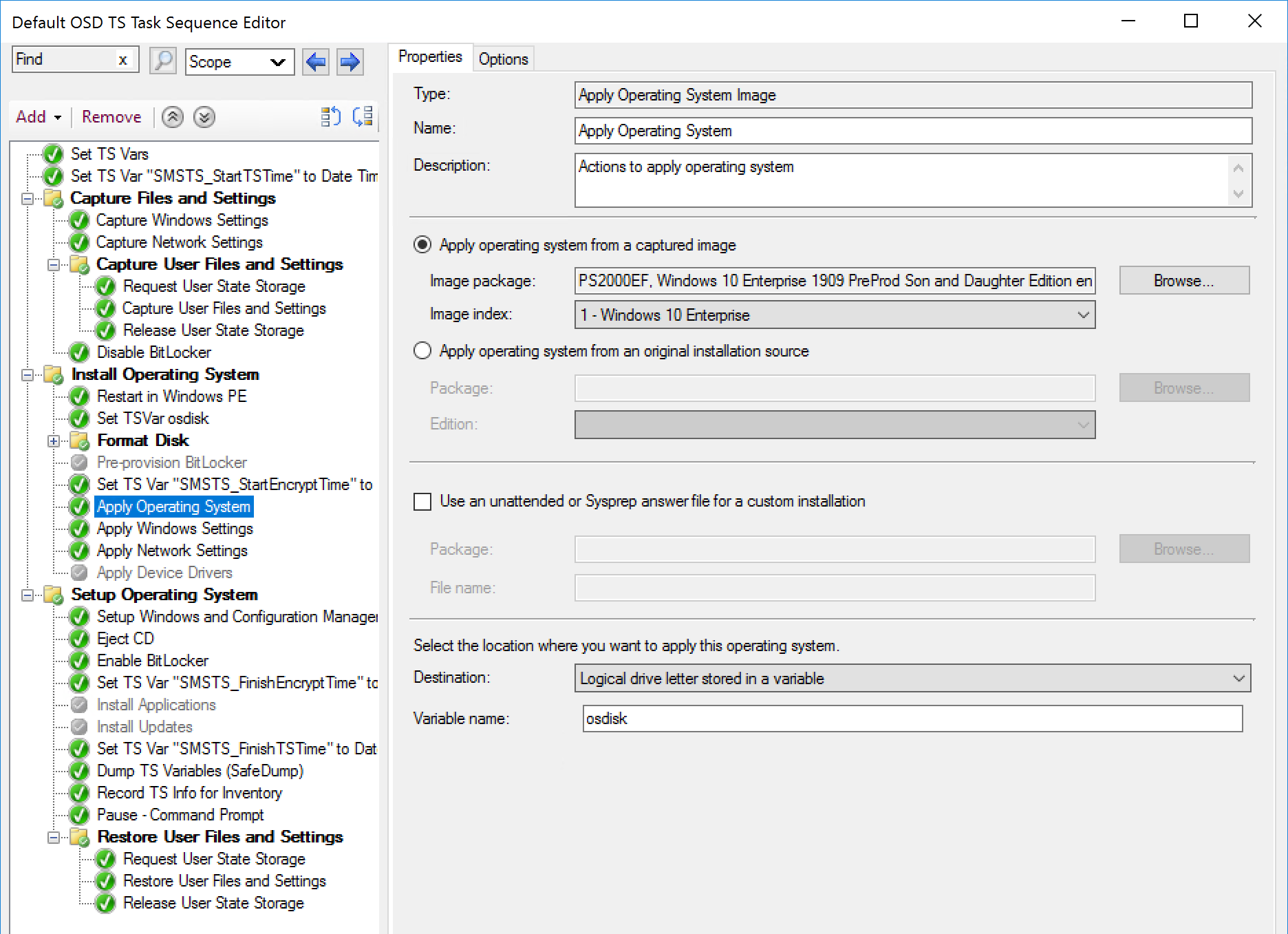Switch to the Options tab
The height and width of the screenshot is (934, 1288).
[503, 59]
